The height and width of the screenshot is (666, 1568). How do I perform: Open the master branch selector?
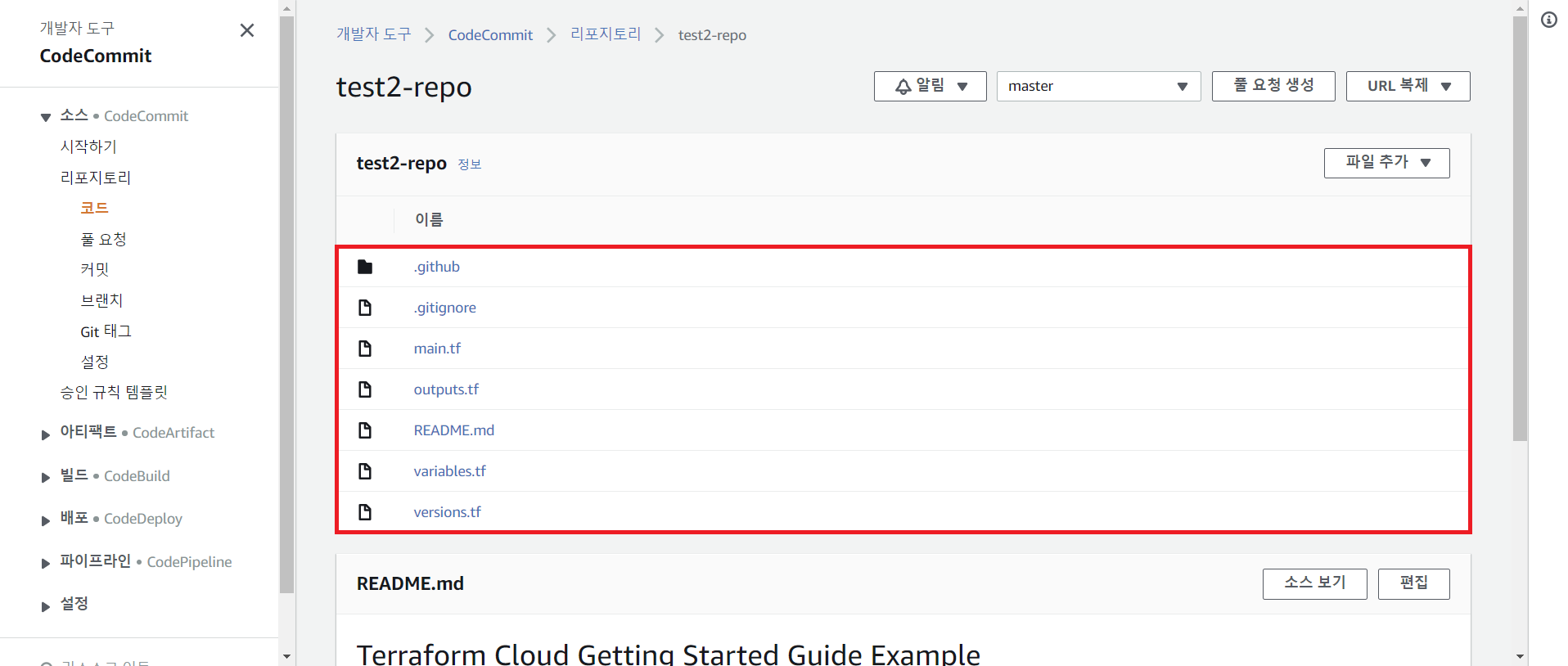[1098, 86]
